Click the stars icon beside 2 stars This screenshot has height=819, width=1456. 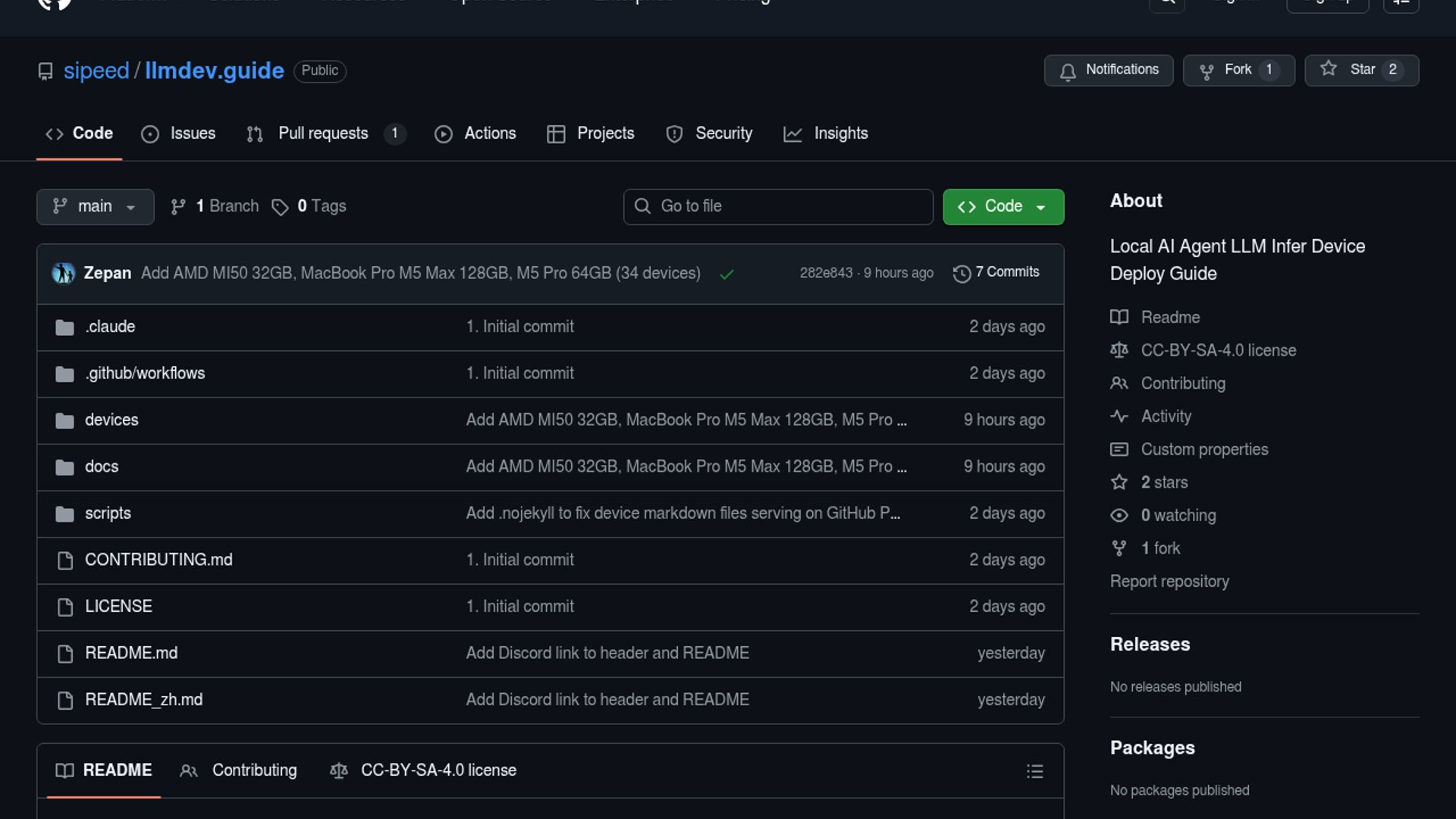[1119, 482]
